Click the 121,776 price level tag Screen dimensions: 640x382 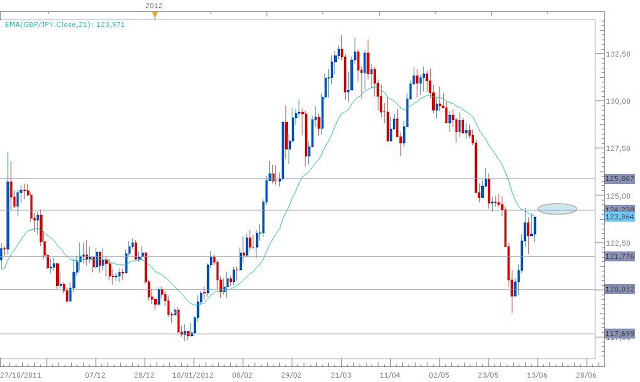tap(620, 256)
